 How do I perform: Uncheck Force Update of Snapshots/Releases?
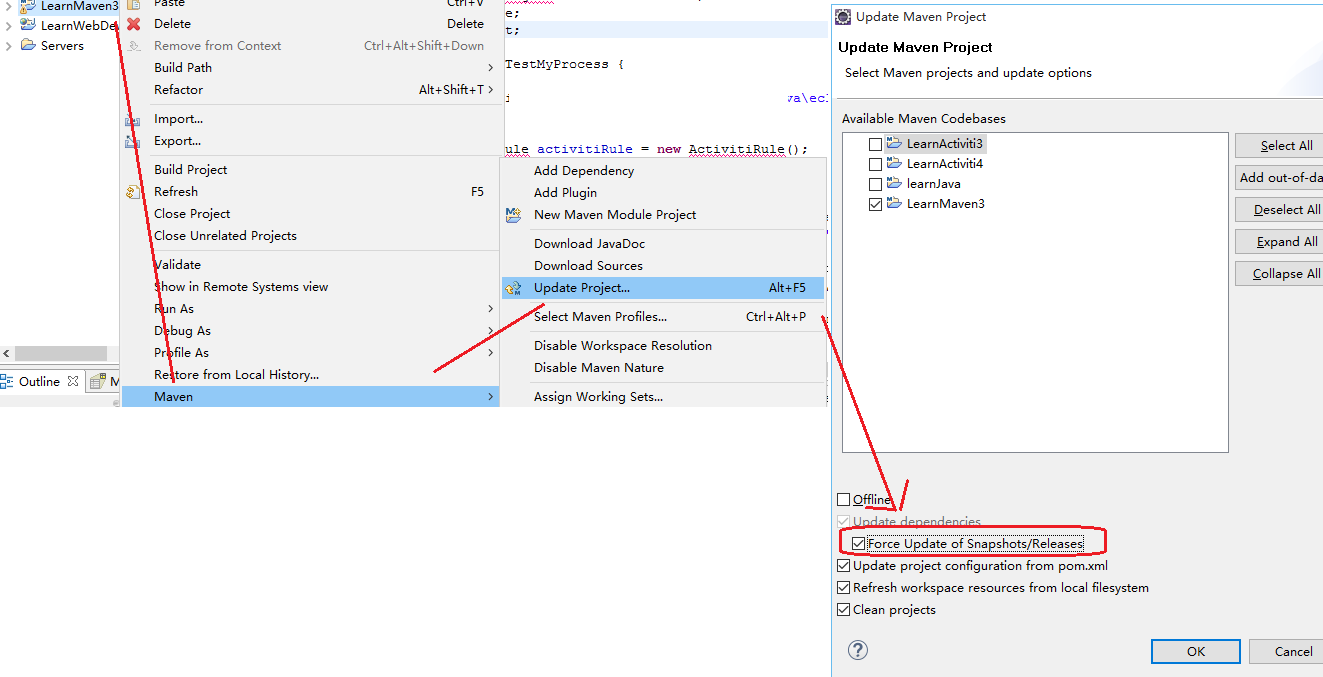click(859, 544)
